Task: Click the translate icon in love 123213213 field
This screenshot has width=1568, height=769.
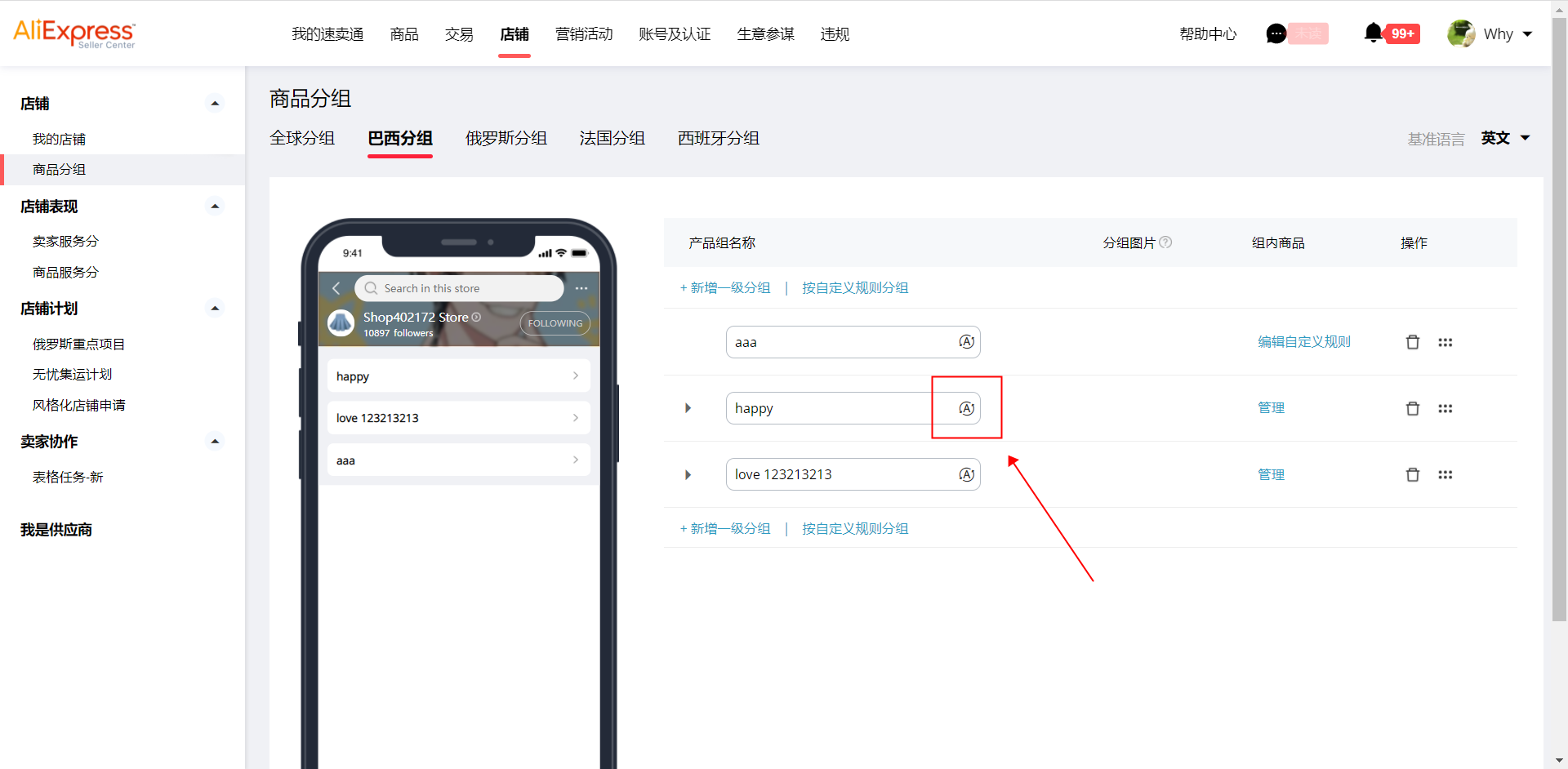Action: 966,474
